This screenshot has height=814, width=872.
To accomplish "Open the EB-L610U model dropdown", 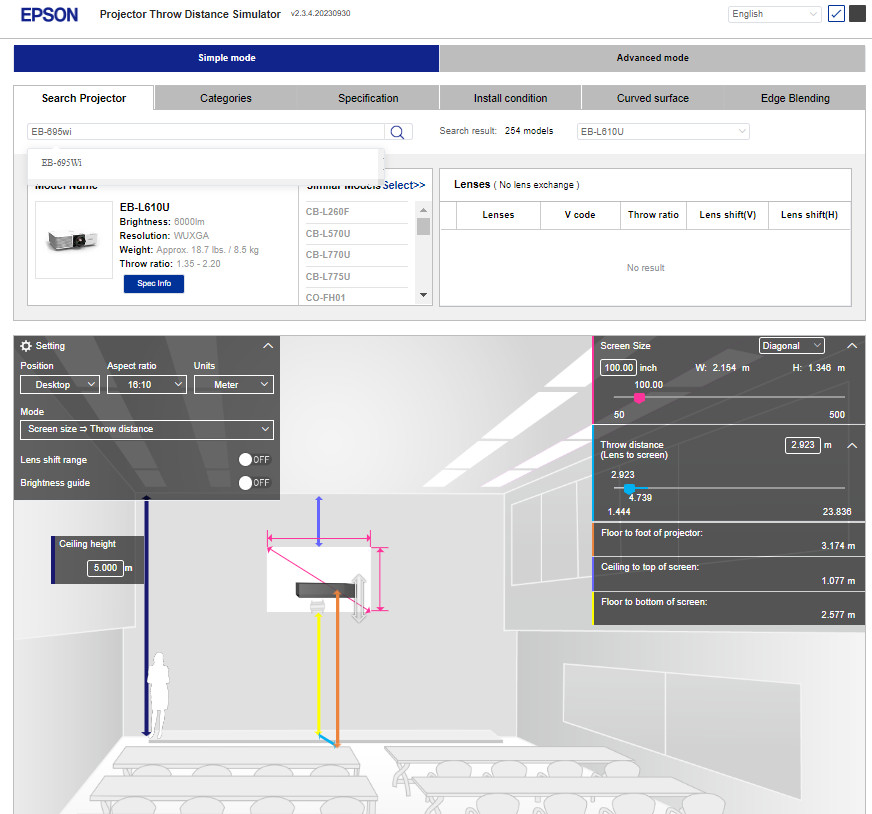I will tap(663, 132).
